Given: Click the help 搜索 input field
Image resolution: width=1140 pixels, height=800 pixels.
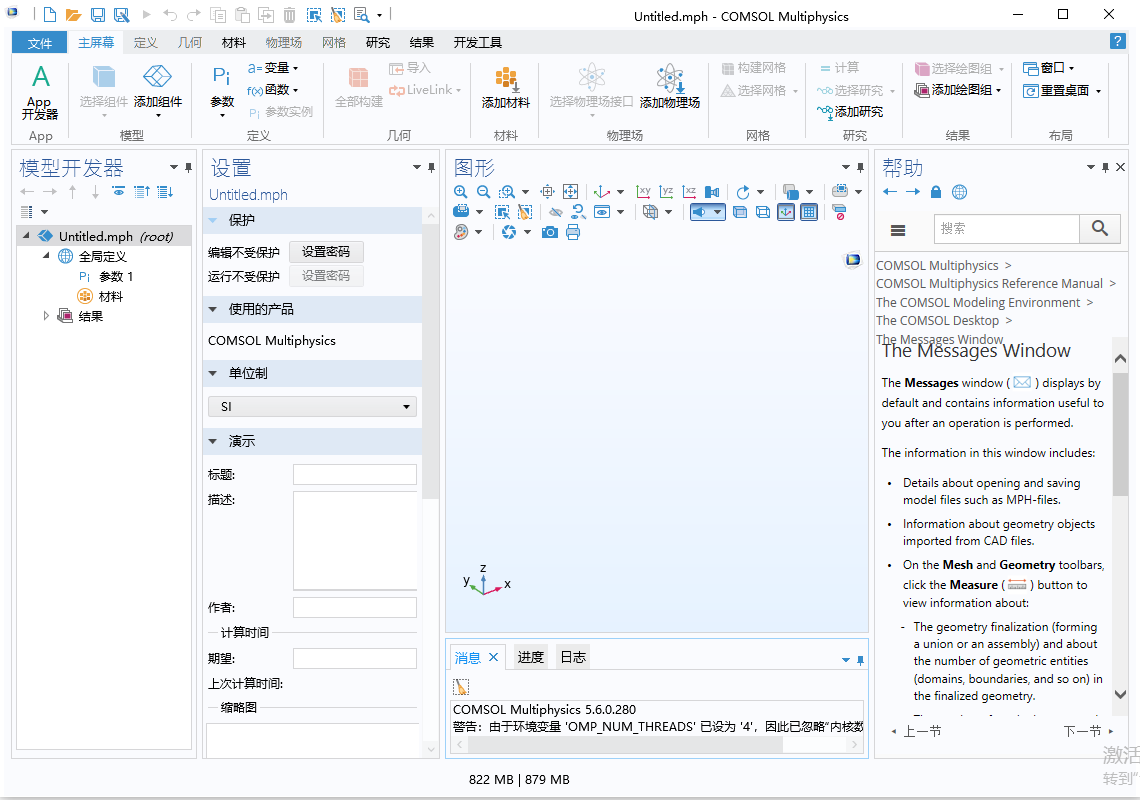Looking at the screenshot, I should [x=1007, y=229].
